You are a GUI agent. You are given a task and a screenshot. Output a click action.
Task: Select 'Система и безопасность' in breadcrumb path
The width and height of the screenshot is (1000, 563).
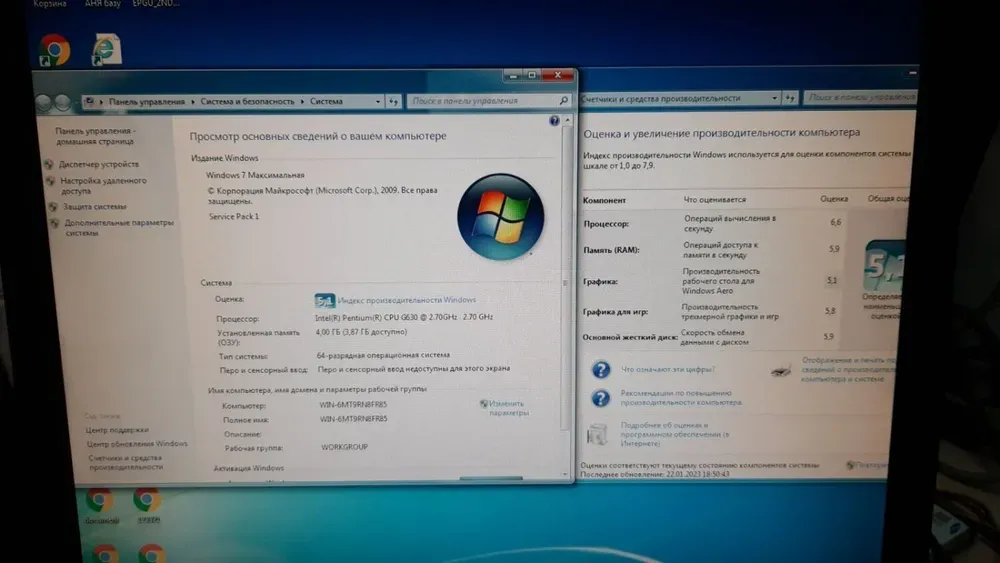click(x=247, y=102)
